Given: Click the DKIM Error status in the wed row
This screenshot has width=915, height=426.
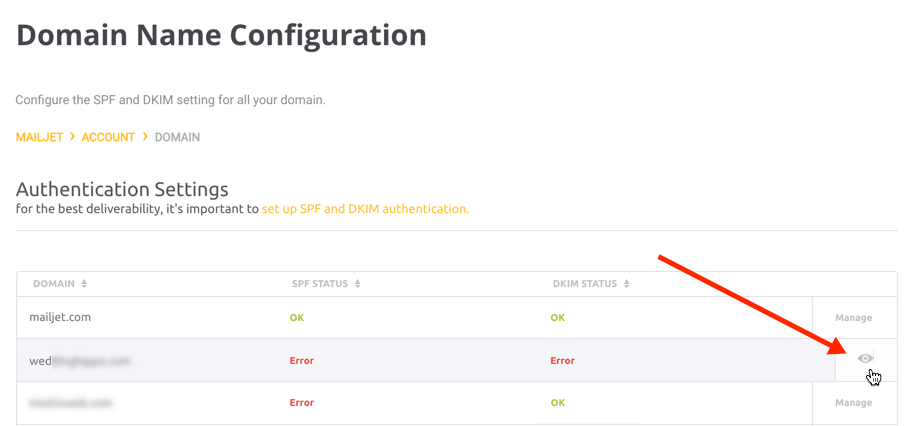Looking at the screenshot, I should click(563, 361).
